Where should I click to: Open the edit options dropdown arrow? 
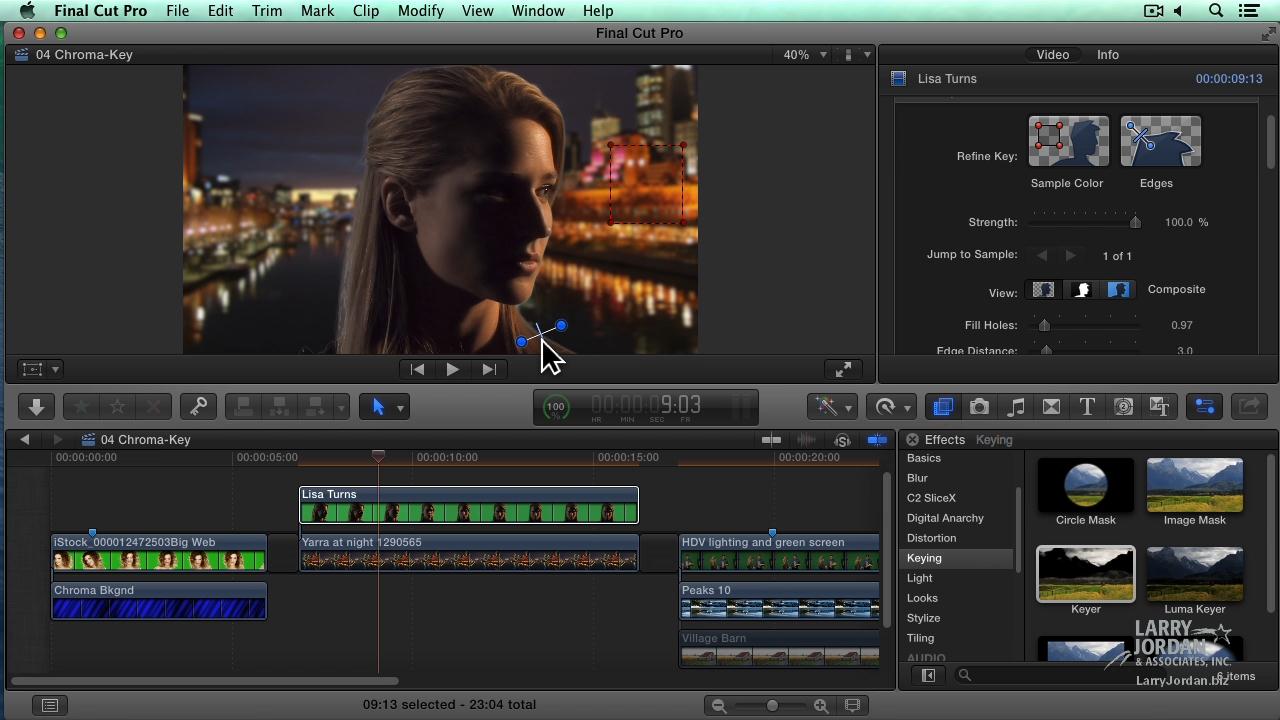pos(341,407)
